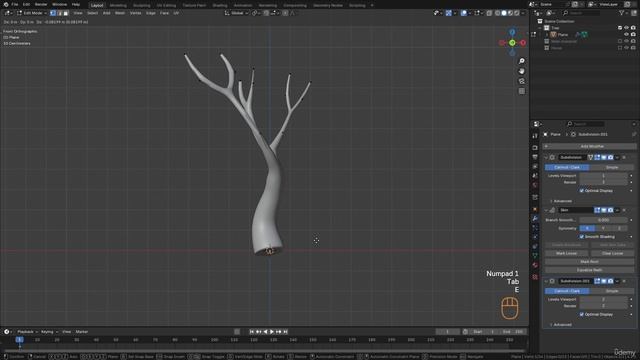Screen dimensions: 640x360
Task: Toggle viewport overlays button
Action: 464,13
